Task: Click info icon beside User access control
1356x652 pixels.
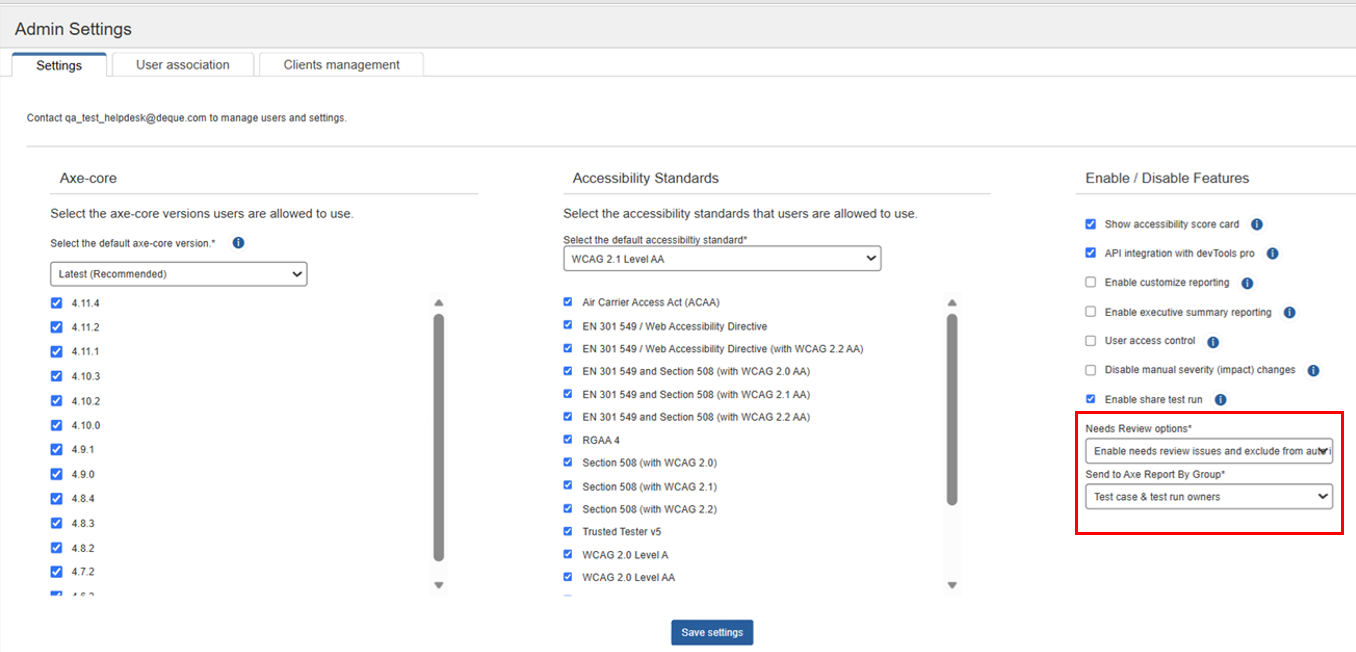Action: coord(1212,342)
